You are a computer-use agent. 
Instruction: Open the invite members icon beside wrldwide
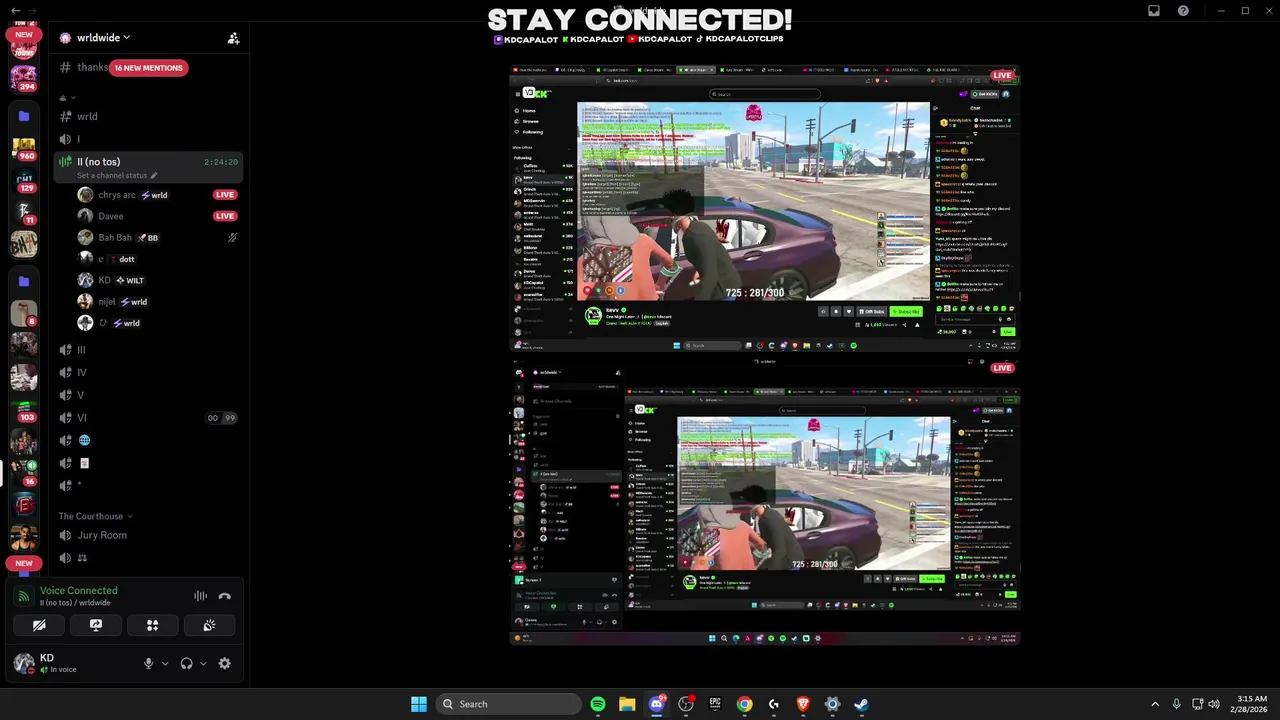233,38
